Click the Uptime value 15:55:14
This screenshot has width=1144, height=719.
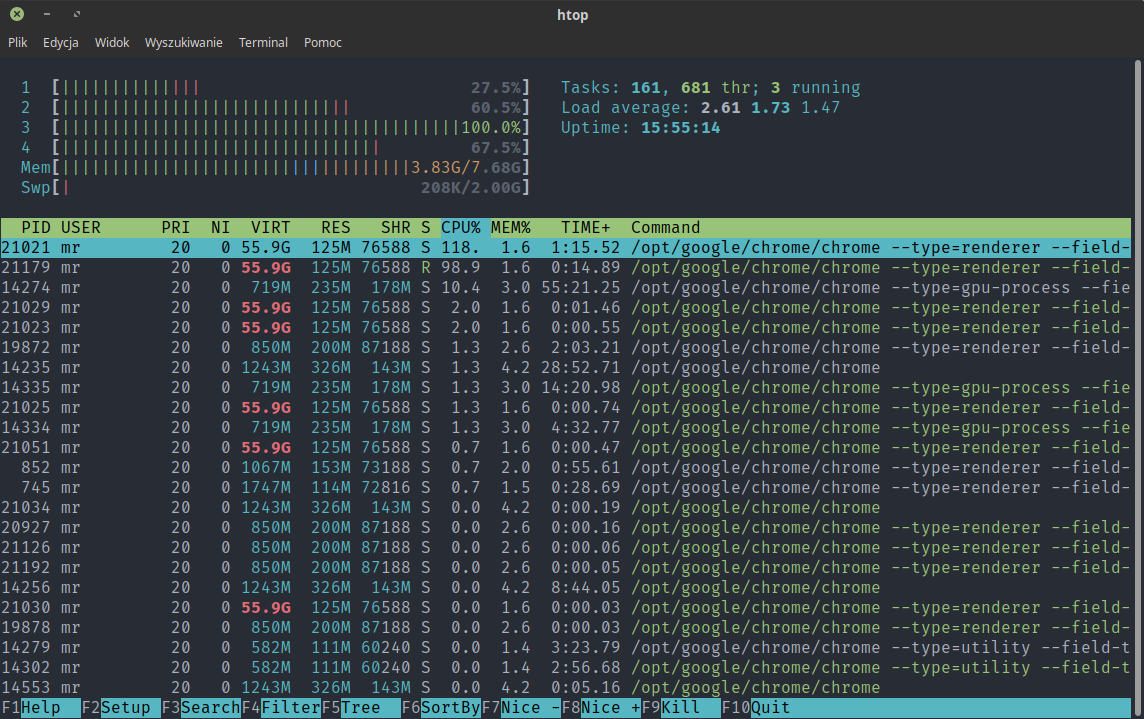point(680,128)
